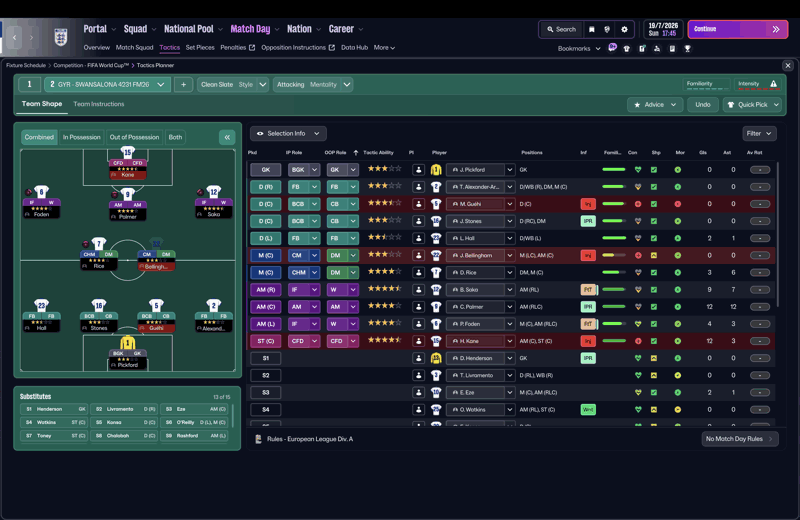The width and height of the screenshot is (800, 520).
Task: Click the S1 substitute slot button
Action: pyautogui.click(x=265, y=358)
